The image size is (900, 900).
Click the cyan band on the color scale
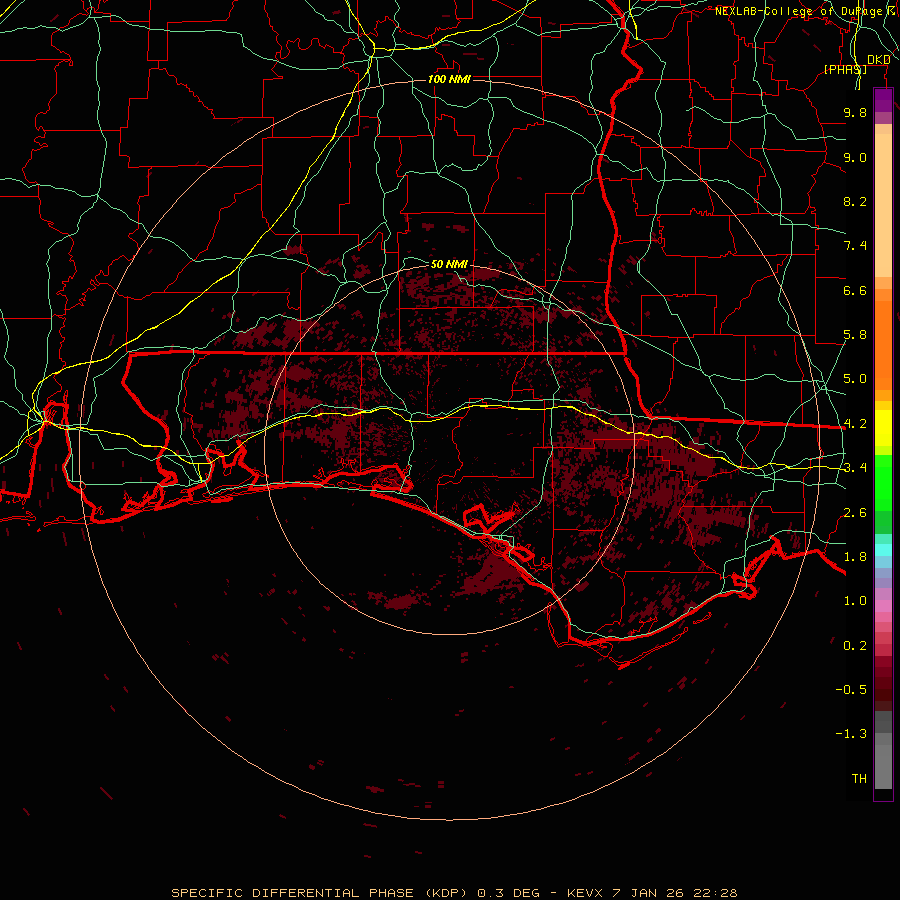[883, 550]
